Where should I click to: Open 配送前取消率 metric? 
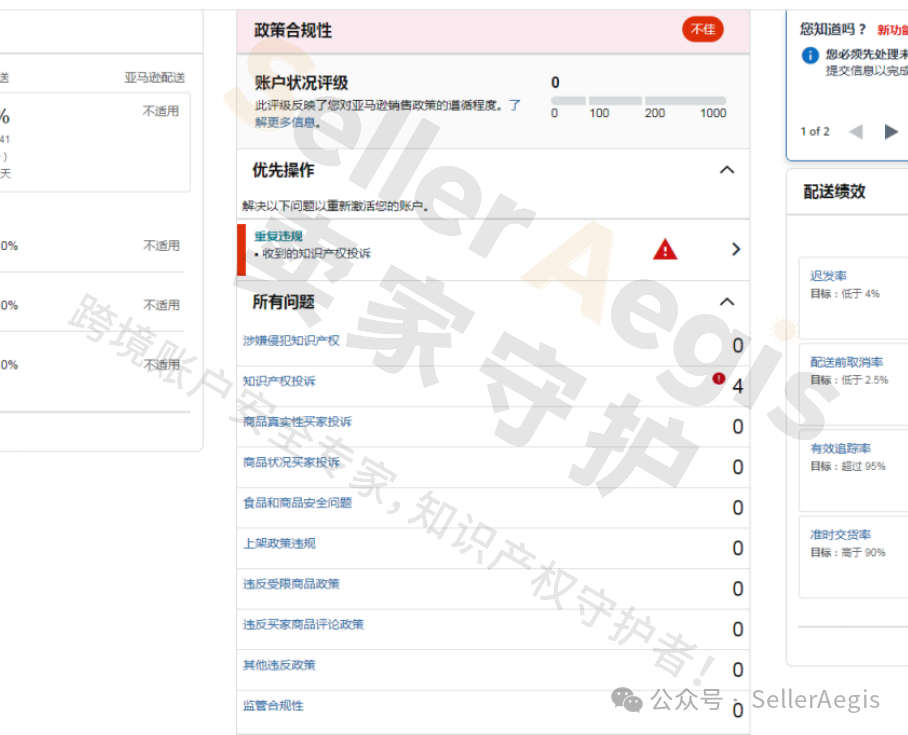(x=846, y=362)
